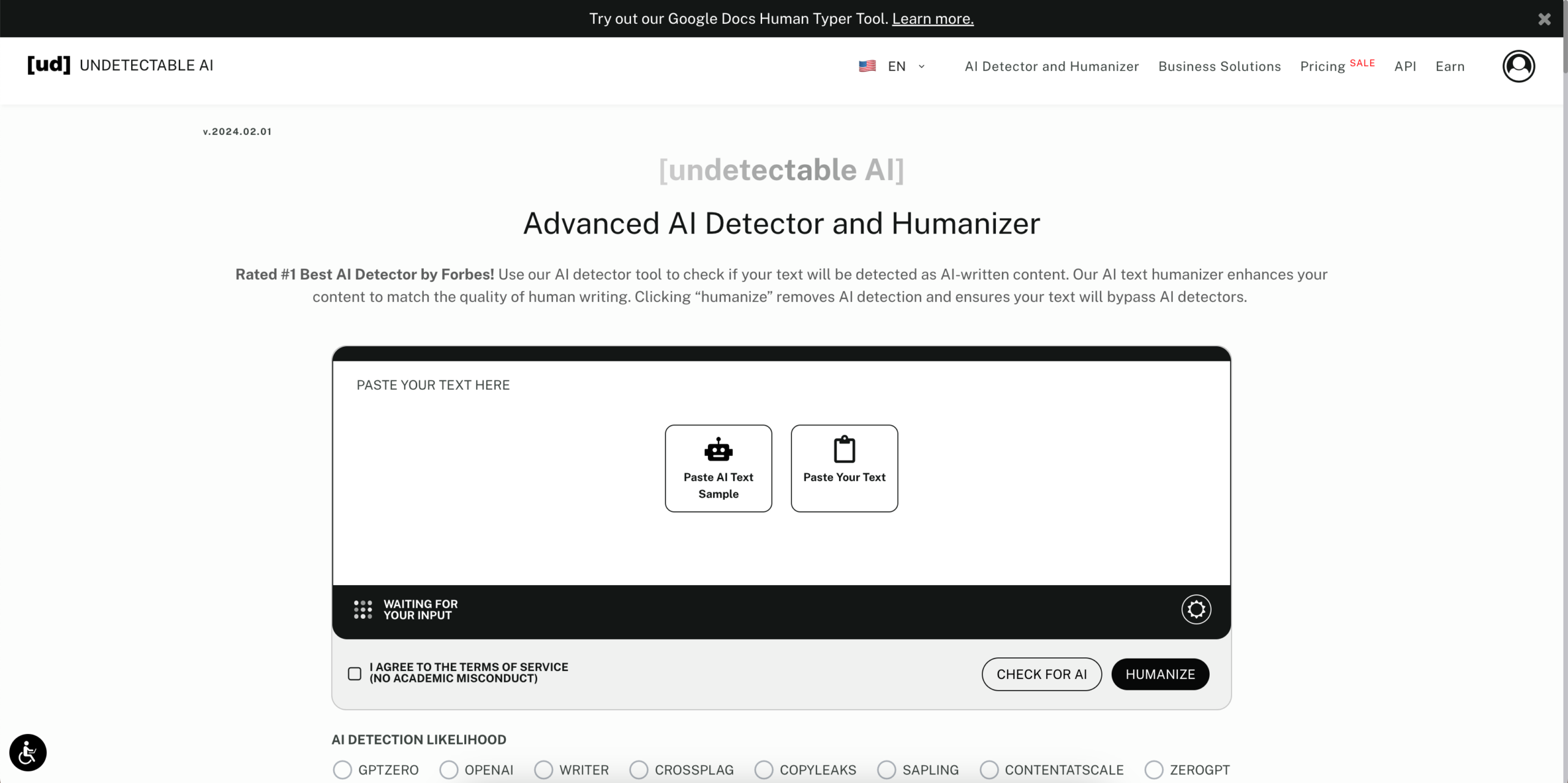Click the user account avatar icon
This screenshot has height=783, width=1568.
click(1518, 66)
